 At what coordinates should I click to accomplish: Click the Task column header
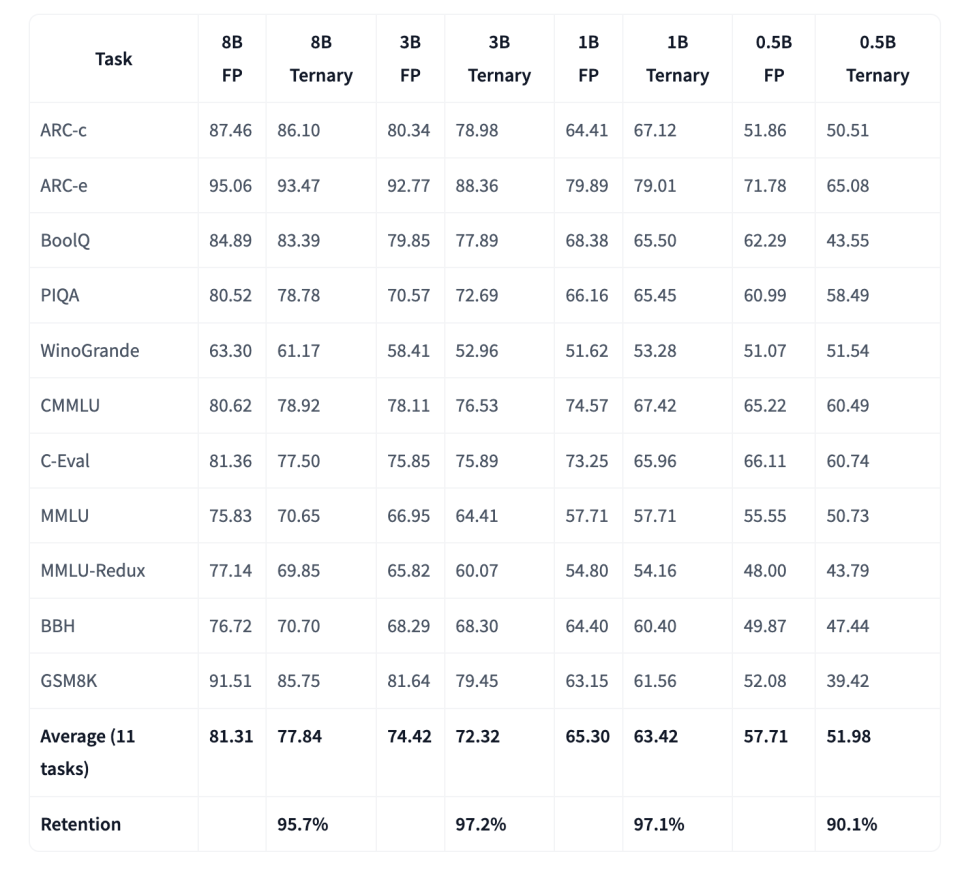113,59
